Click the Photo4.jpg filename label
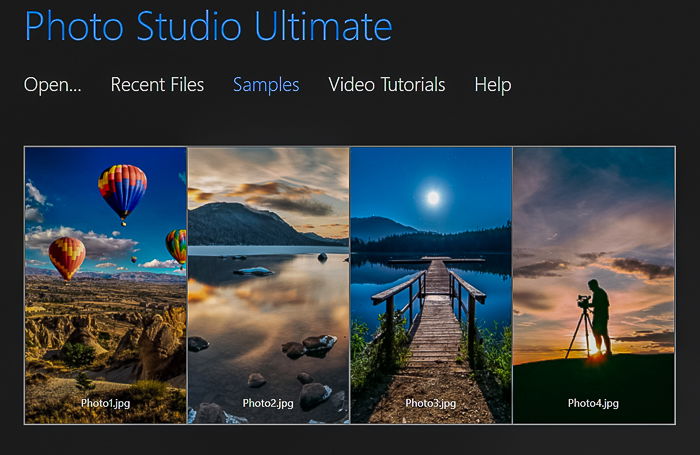The width and height of the screenshot is (700, 455). (593, 403)
